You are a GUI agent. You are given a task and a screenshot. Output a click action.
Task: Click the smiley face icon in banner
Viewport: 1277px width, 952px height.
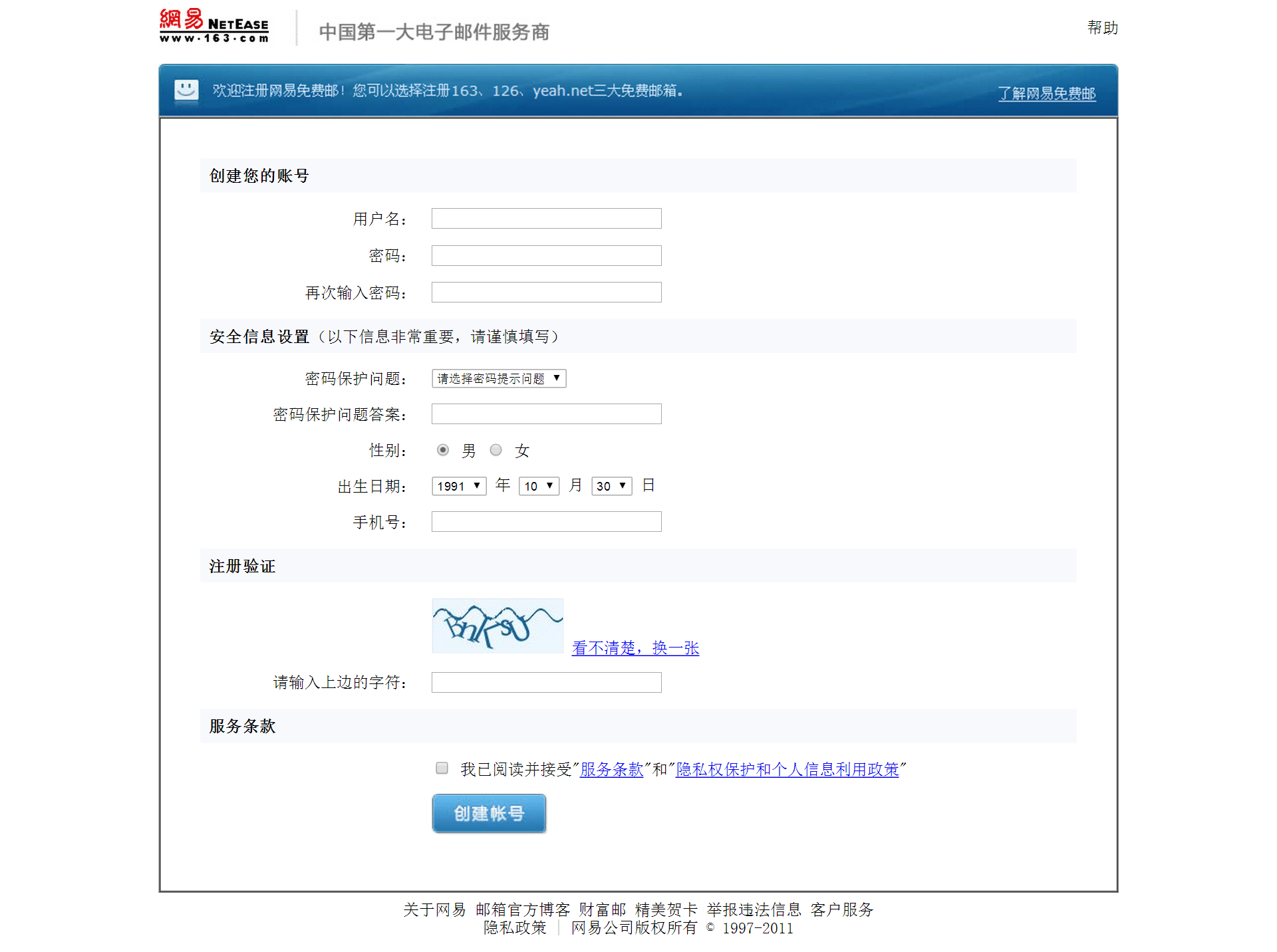coord(186,90)
